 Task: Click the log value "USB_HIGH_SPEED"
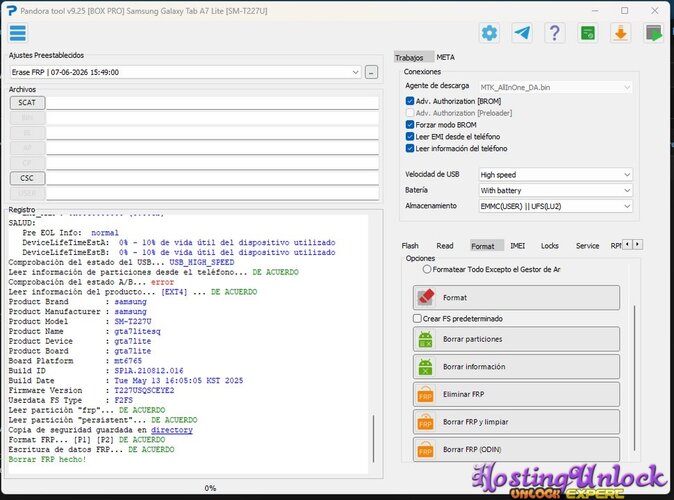[x=202, y=262]
